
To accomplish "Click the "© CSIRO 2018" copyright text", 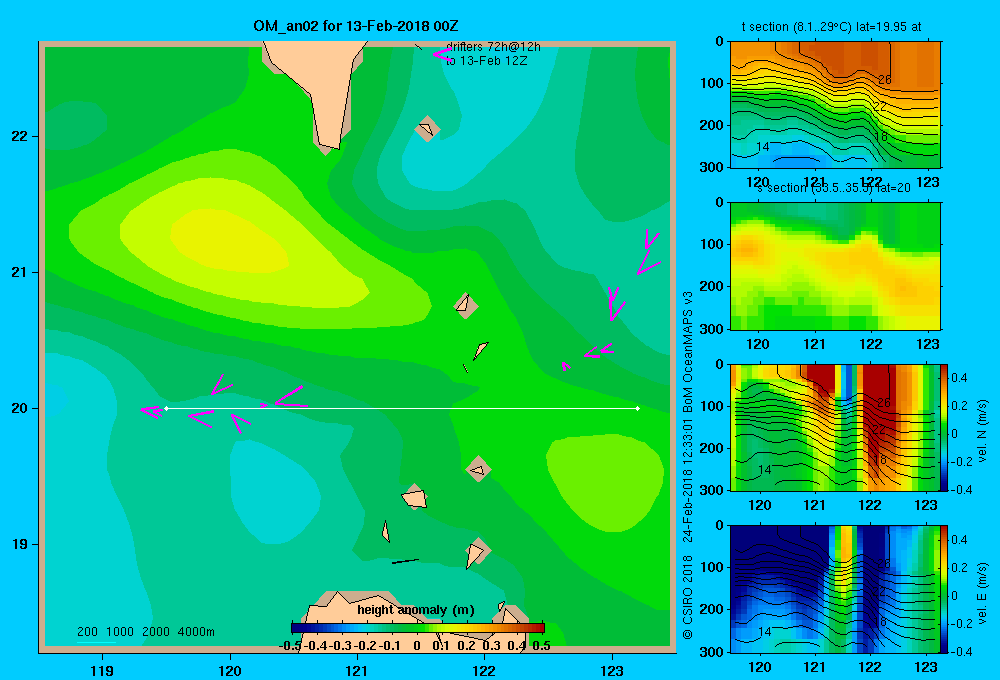I will pyautogui.click(x=688, y=597).
